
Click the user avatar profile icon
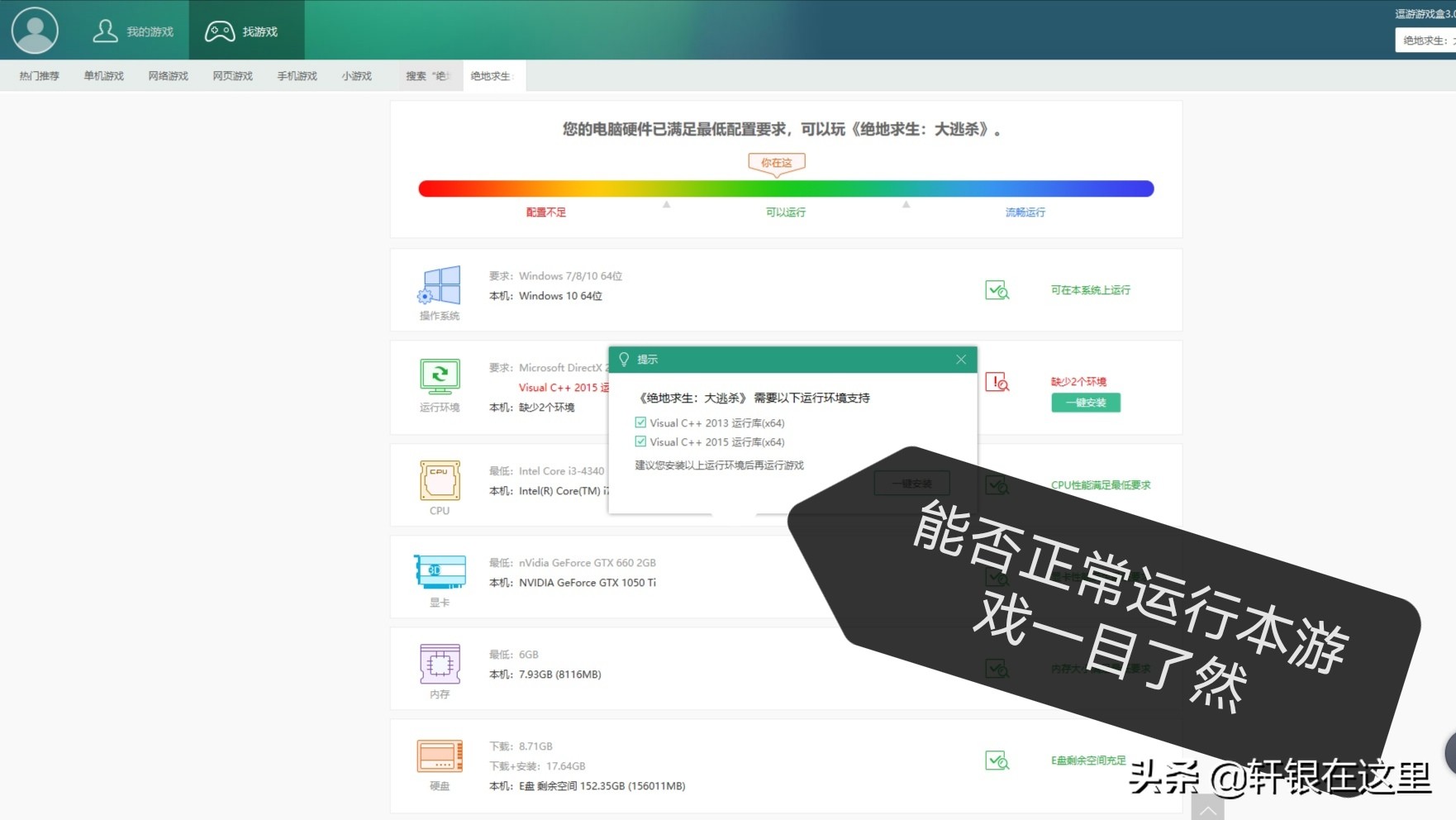35,31
